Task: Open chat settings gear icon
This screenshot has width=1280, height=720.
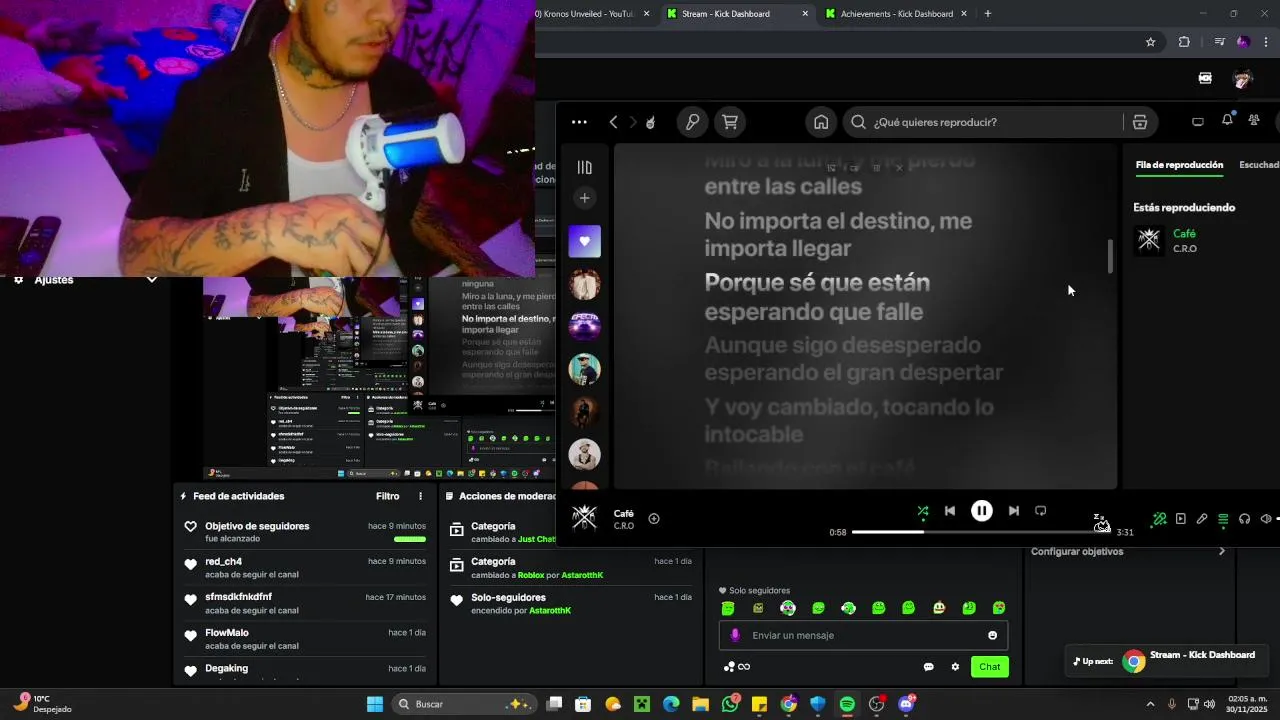Action: (955, 667)
